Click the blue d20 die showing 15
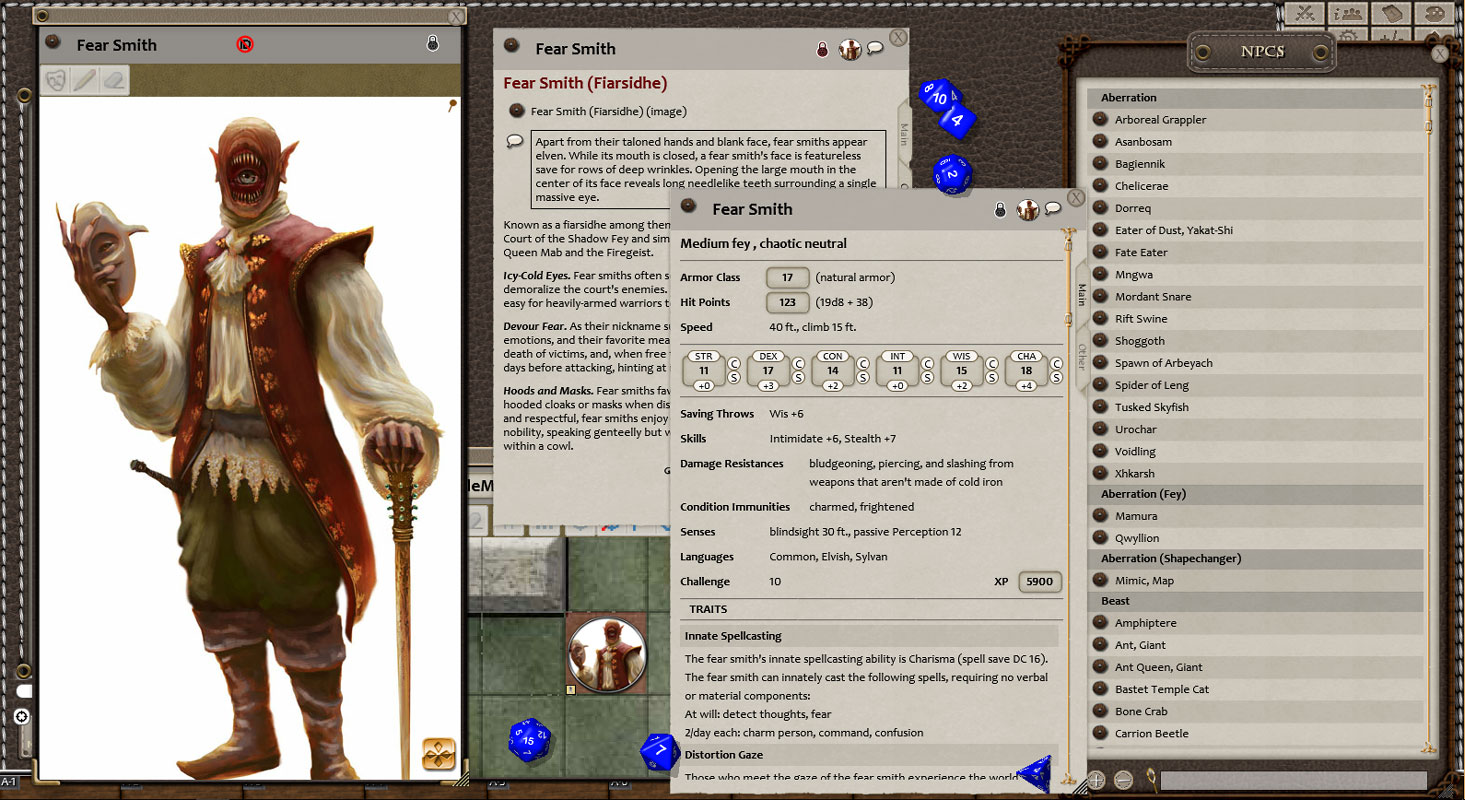 pos(529,740)
